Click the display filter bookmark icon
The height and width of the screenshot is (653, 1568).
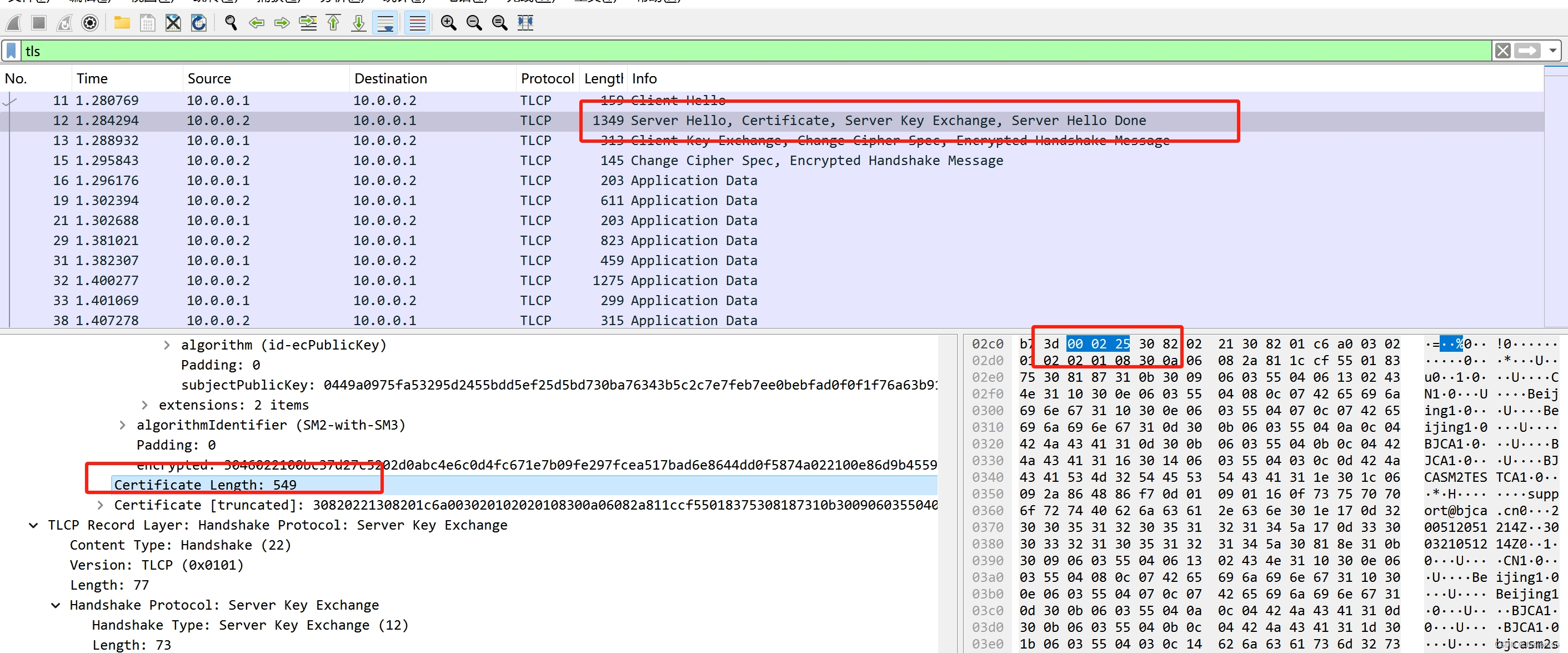pos(11,51)
